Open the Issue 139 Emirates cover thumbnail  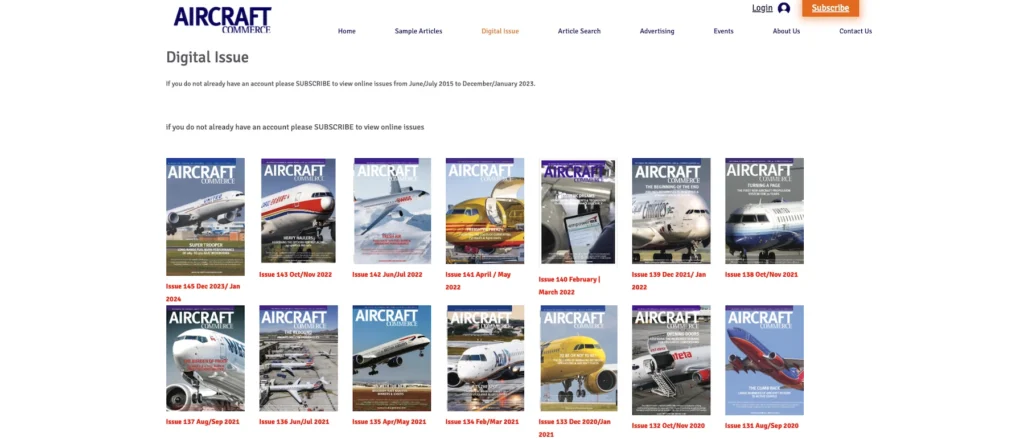(x=671, y=210)
